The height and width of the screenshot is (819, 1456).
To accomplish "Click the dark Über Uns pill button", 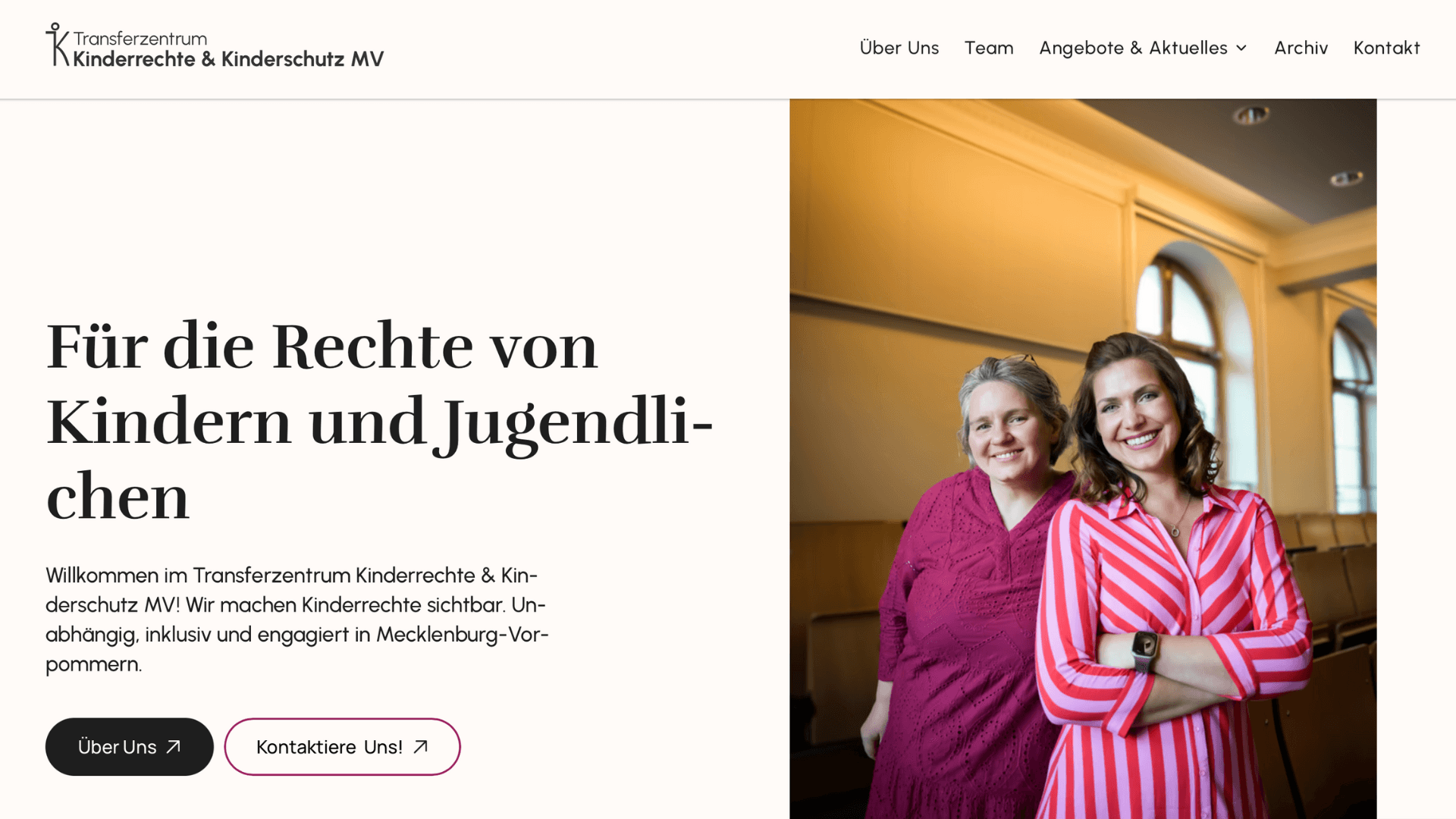I will pos(130,747).
